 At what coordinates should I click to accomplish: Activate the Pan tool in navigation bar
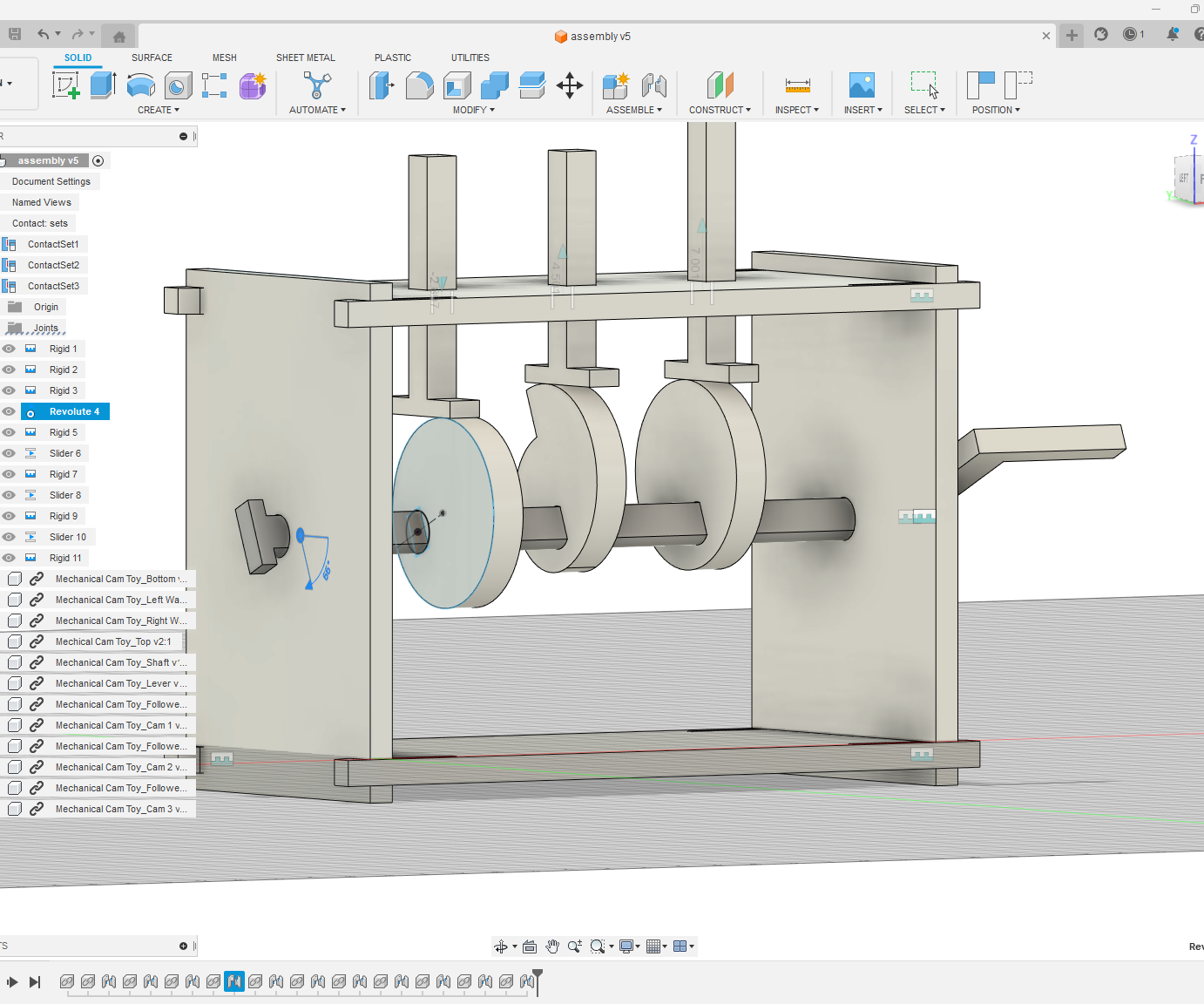click(552, 946)
